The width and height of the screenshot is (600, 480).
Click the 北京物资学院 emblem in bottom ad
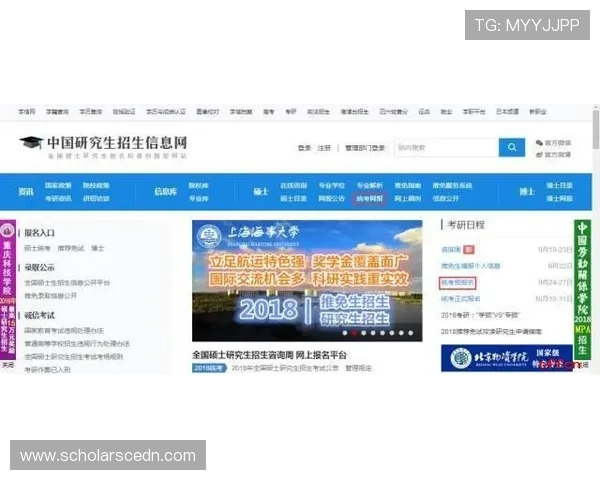460,359
